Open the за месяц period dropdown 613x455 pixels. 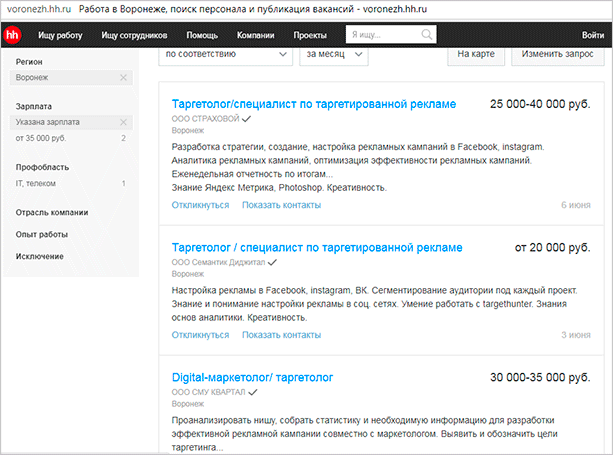tap(334, 53)
